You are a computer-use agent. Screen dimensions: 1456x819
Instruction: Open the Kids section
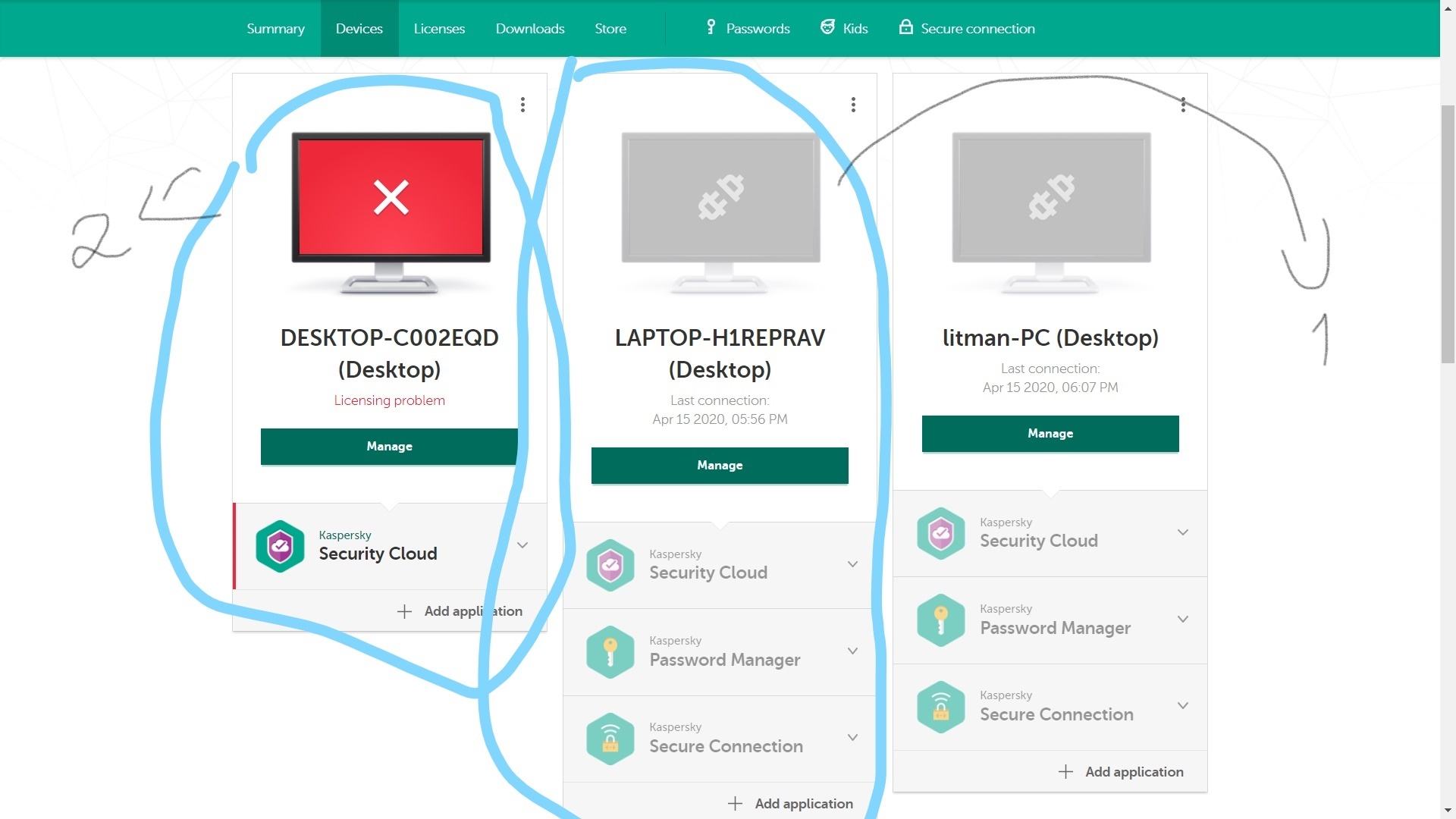[x=844, y=29]
